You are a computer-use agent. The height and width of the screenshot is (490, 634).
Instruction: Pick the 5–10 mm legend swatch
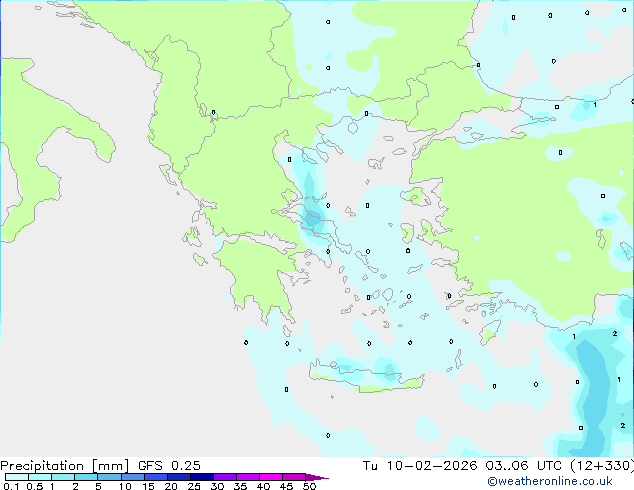(109, 477)
